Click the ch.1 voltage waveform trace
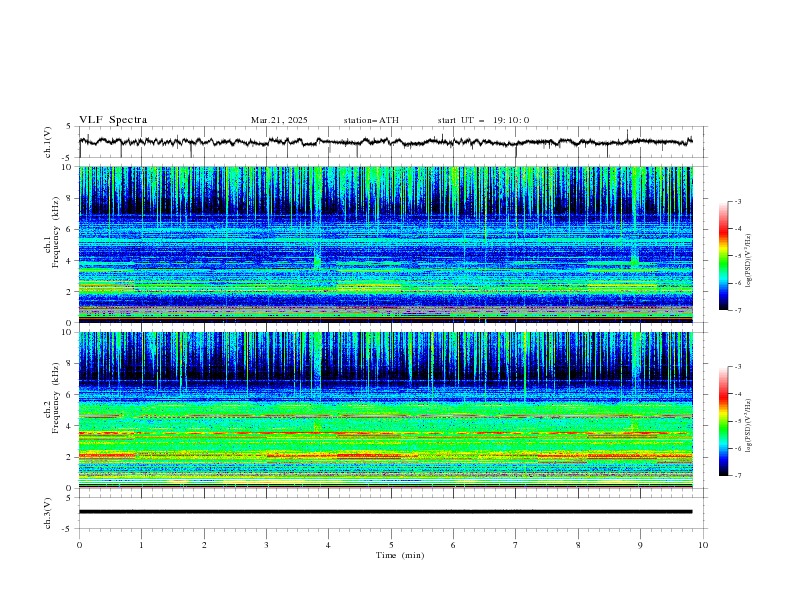The width and height of the screenshot is (792, 612). pyautogui.click(x=385, y=142)
